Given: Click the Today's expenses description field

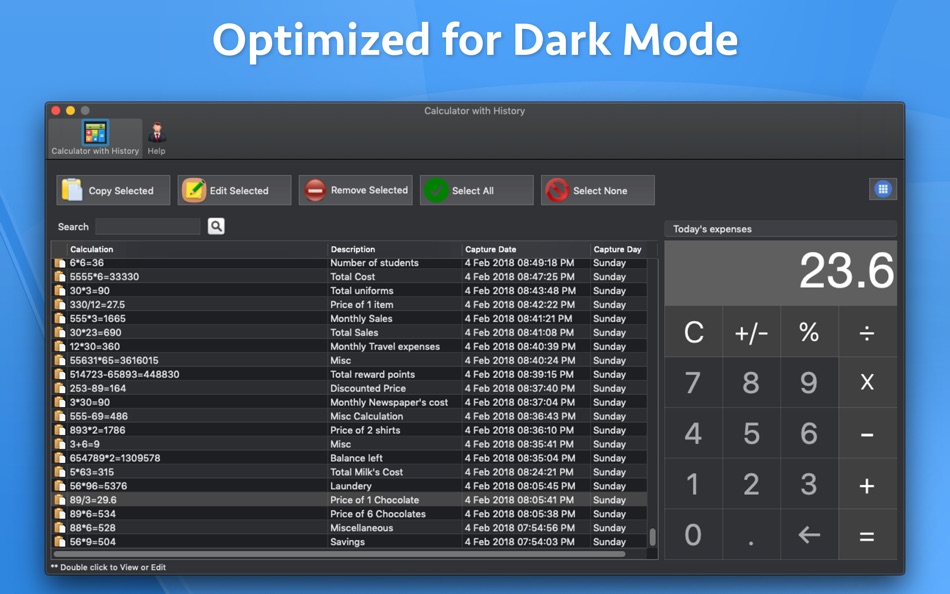Looking at the screenshot, I should (780, 229).
